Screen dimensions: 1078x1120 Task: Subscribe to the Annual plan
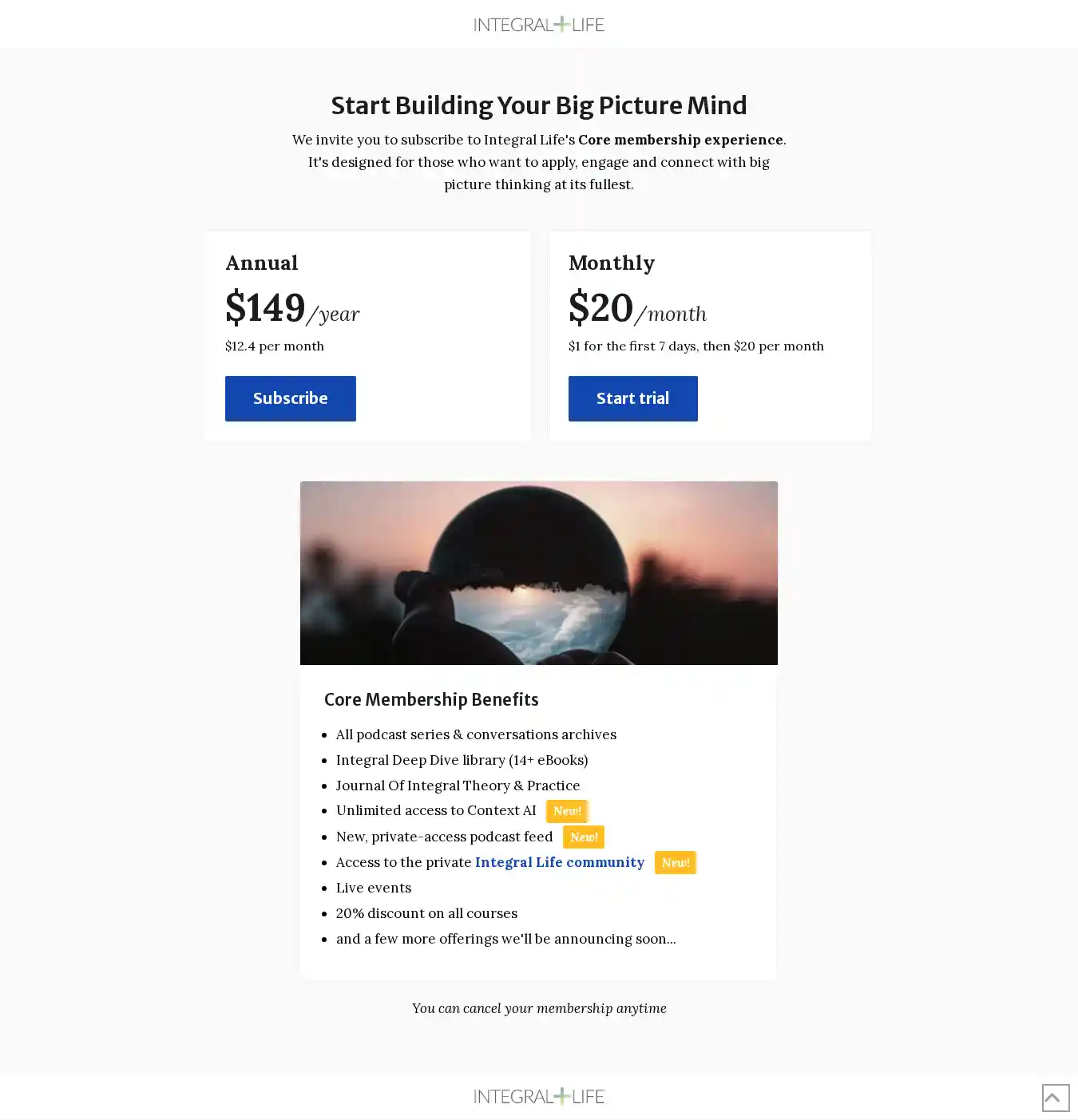[290, 398]
